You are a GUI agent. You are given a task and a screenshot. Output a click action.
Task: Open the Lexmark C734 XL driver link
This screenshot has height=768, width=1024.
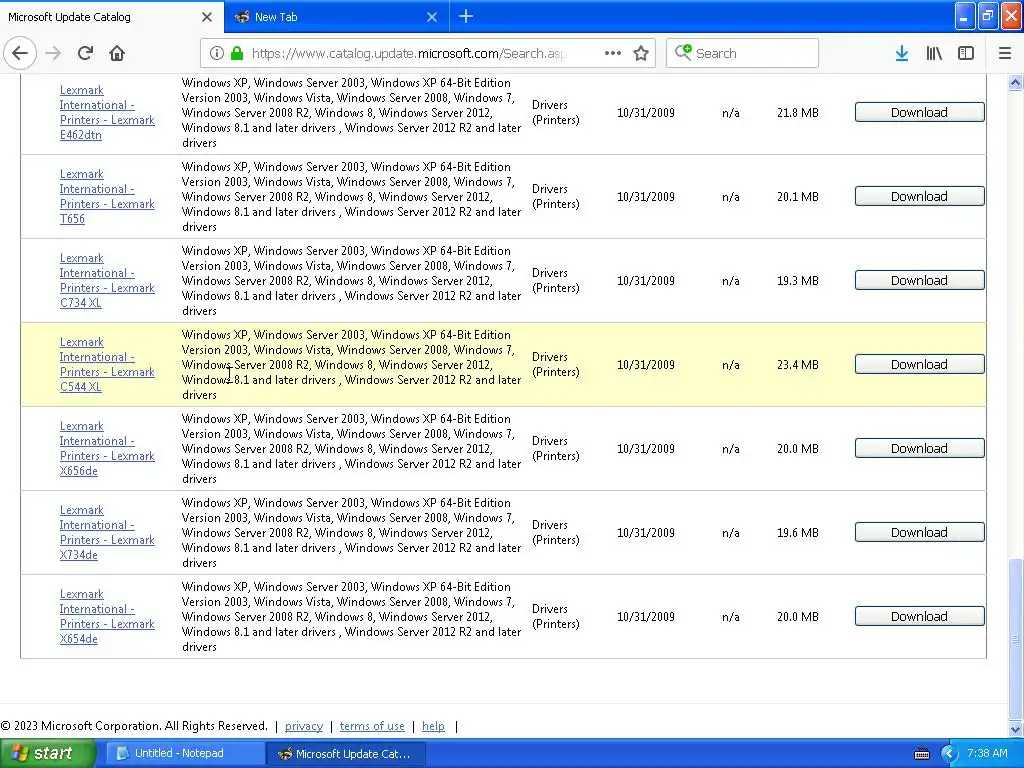click(x=107, y=280)
